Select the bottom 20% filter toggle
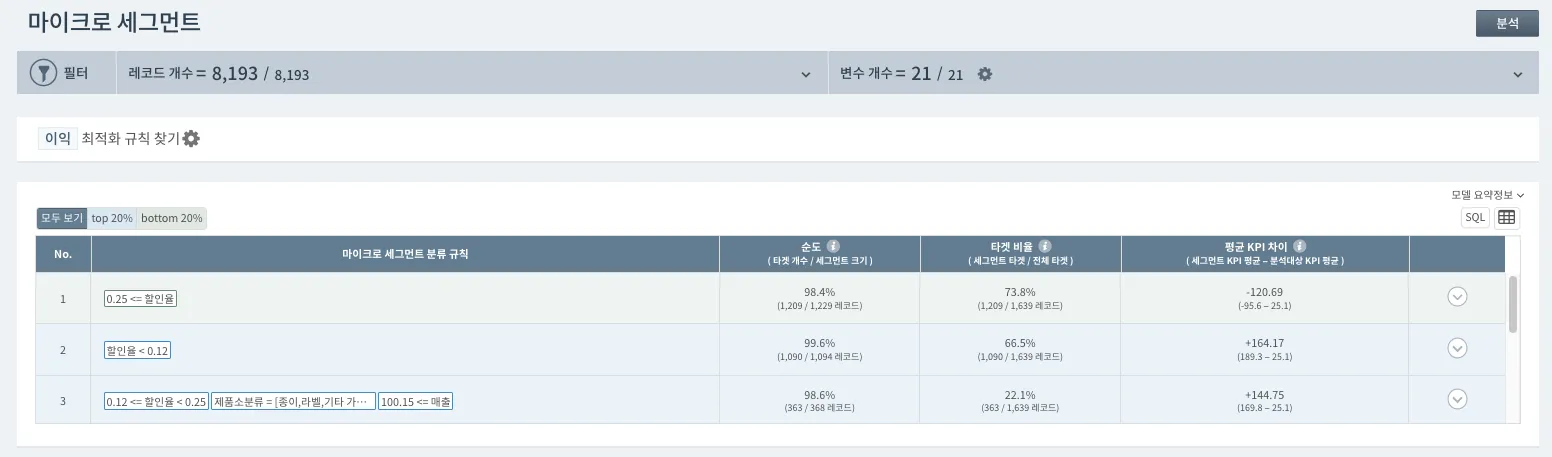This screenshot has height=457, width=1552. (172, 218)
